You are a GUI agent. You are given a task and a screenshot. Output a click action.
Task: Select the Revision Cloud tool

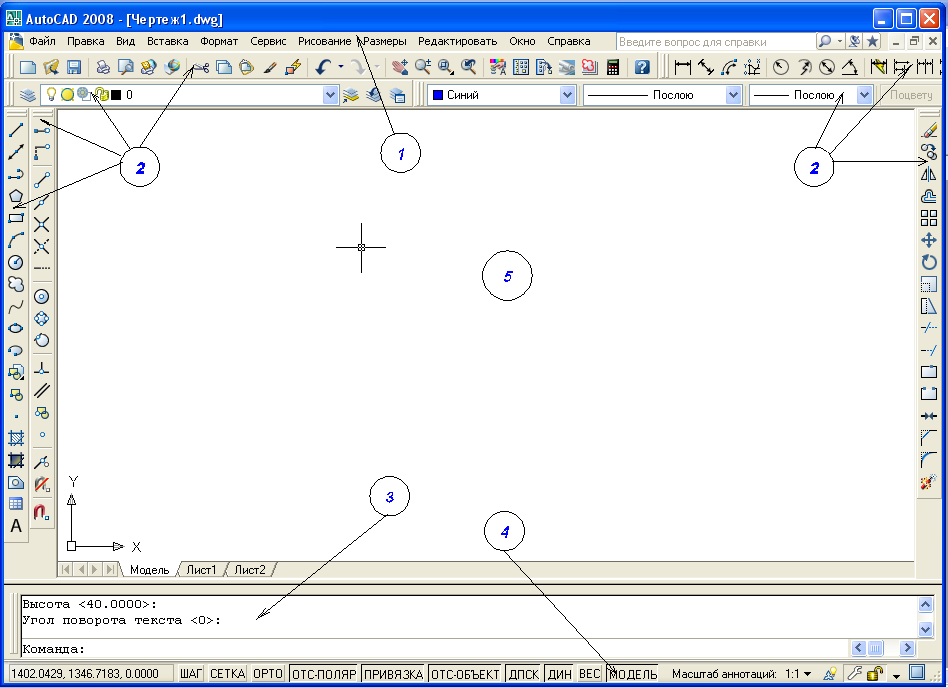click(16, 284)
